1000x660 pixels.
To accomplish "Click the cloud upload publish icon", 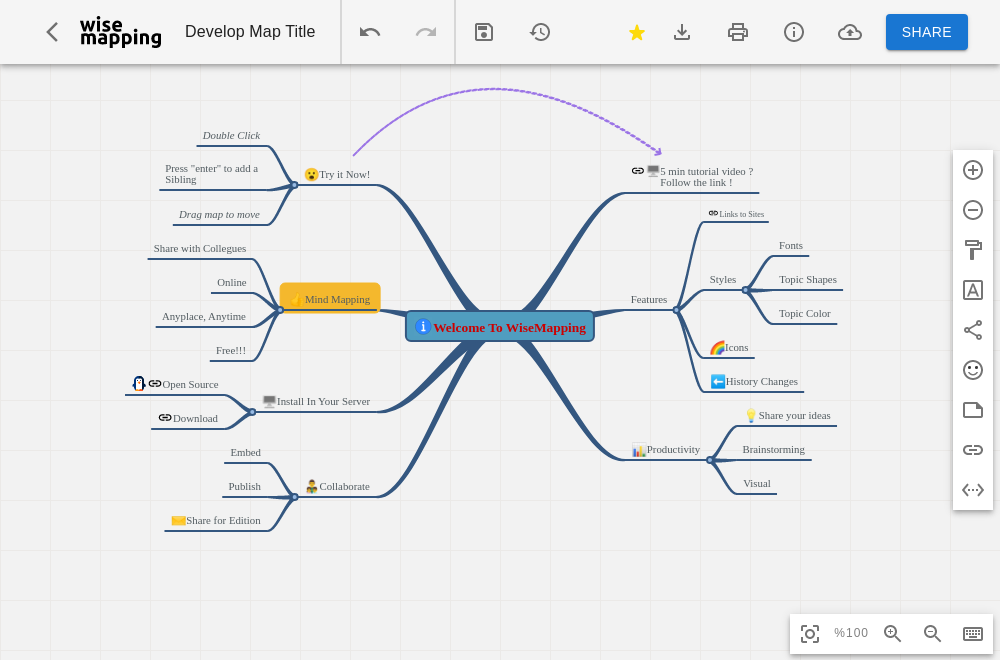I will [x=849, y=32].
